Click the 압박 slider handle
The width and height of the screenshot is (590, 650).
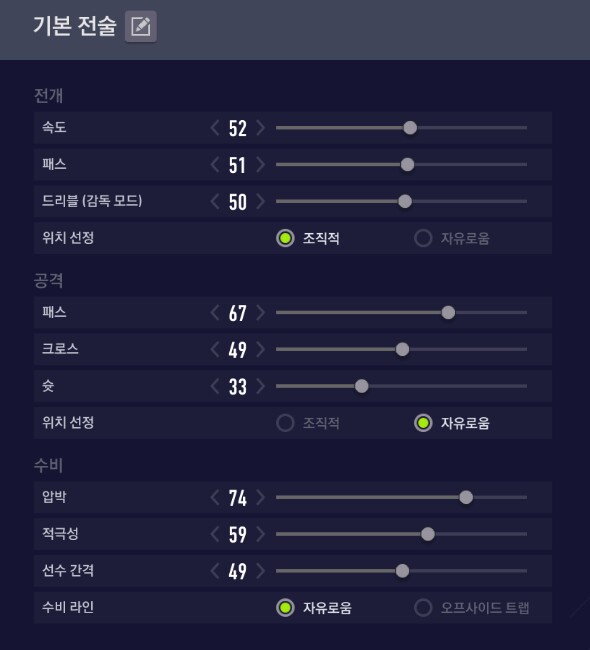pos(466,497)
